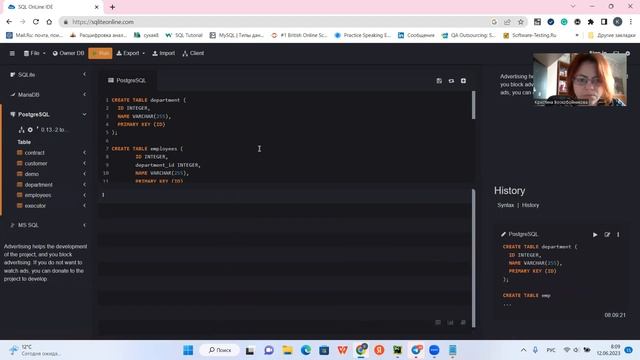Switch to the PostgreSQL editor tab
The image size is (640, 360).
coord(127,80)
